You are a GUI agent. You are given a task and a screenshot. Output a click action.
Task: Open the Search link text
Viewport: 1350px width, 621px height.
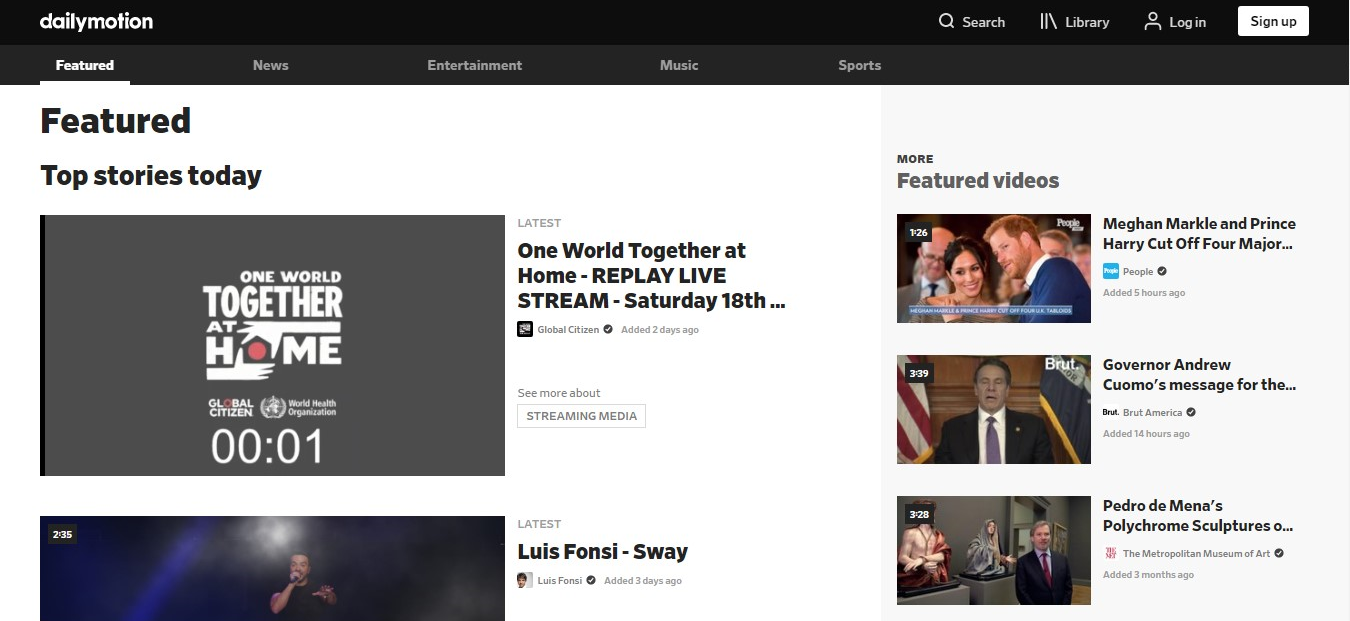click(984, 22)
